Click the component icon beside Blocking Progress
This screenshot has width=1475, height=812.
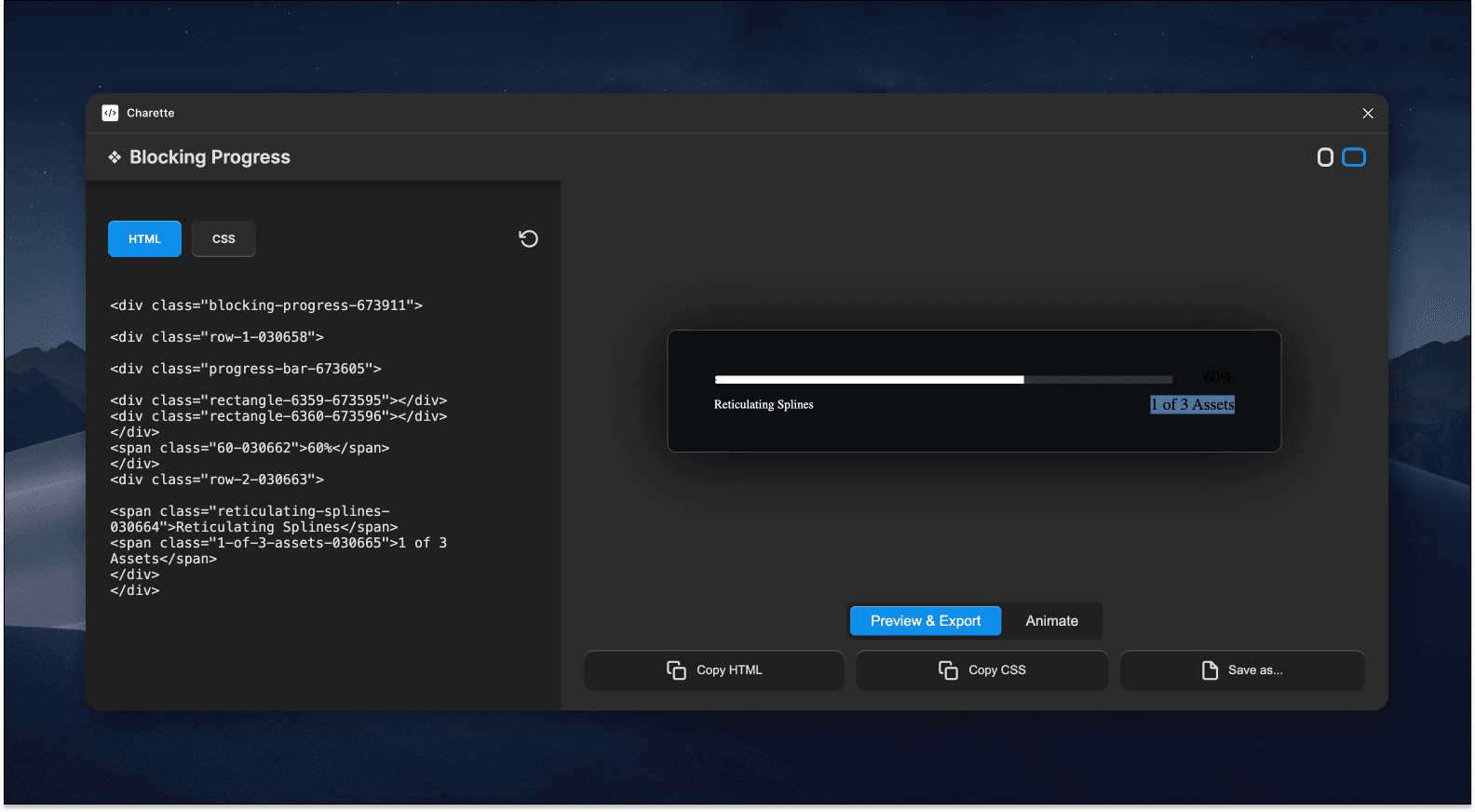[115, 157]
